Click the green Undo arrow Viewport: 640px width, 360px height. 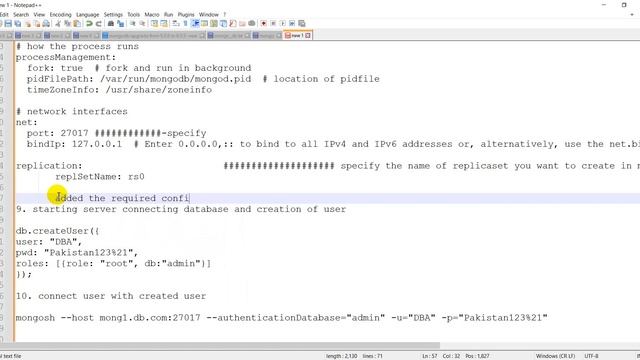point(89,24)
